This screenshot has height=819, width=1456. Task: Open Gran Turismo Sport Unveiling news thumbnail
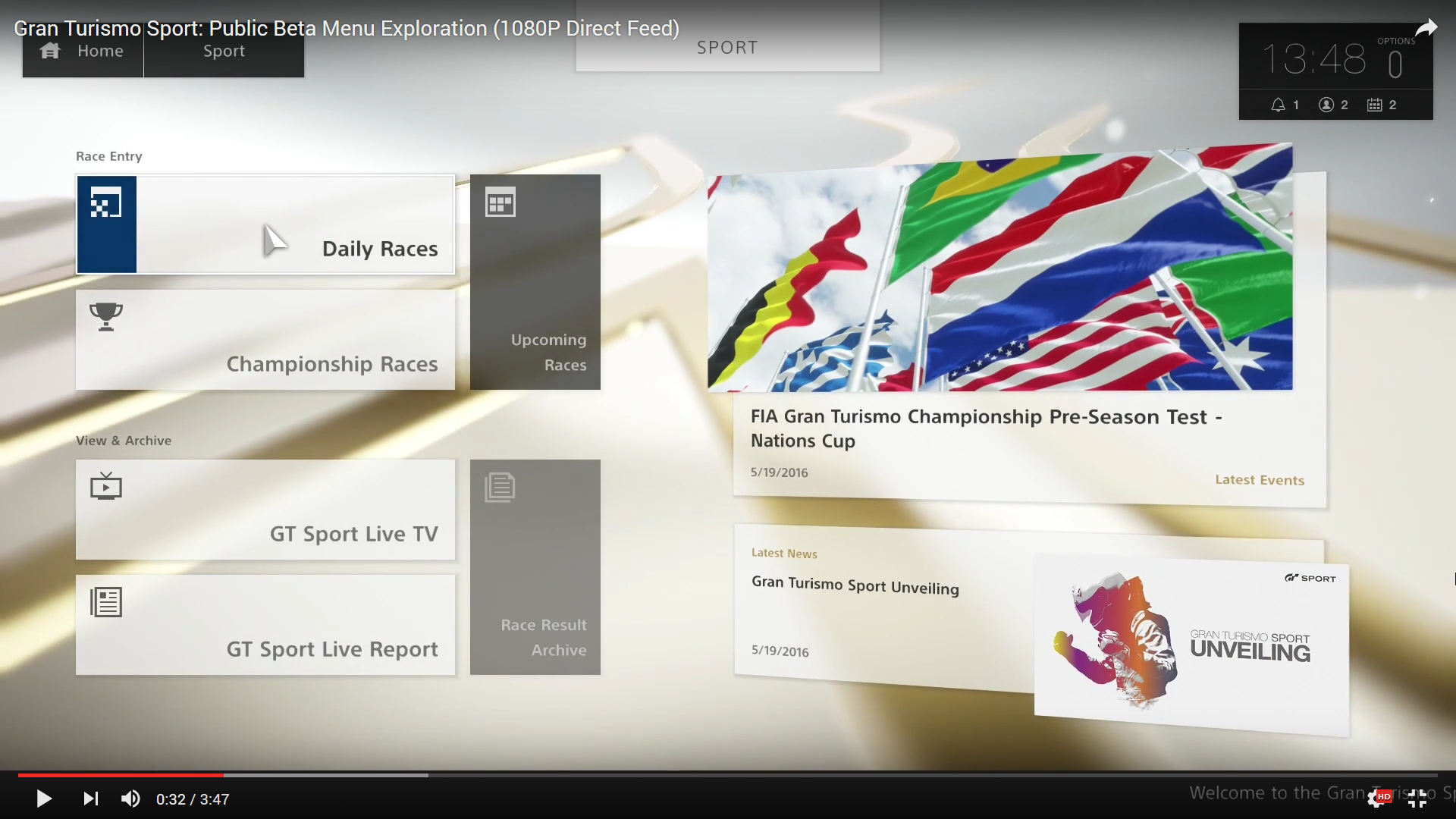point(1191,645)
